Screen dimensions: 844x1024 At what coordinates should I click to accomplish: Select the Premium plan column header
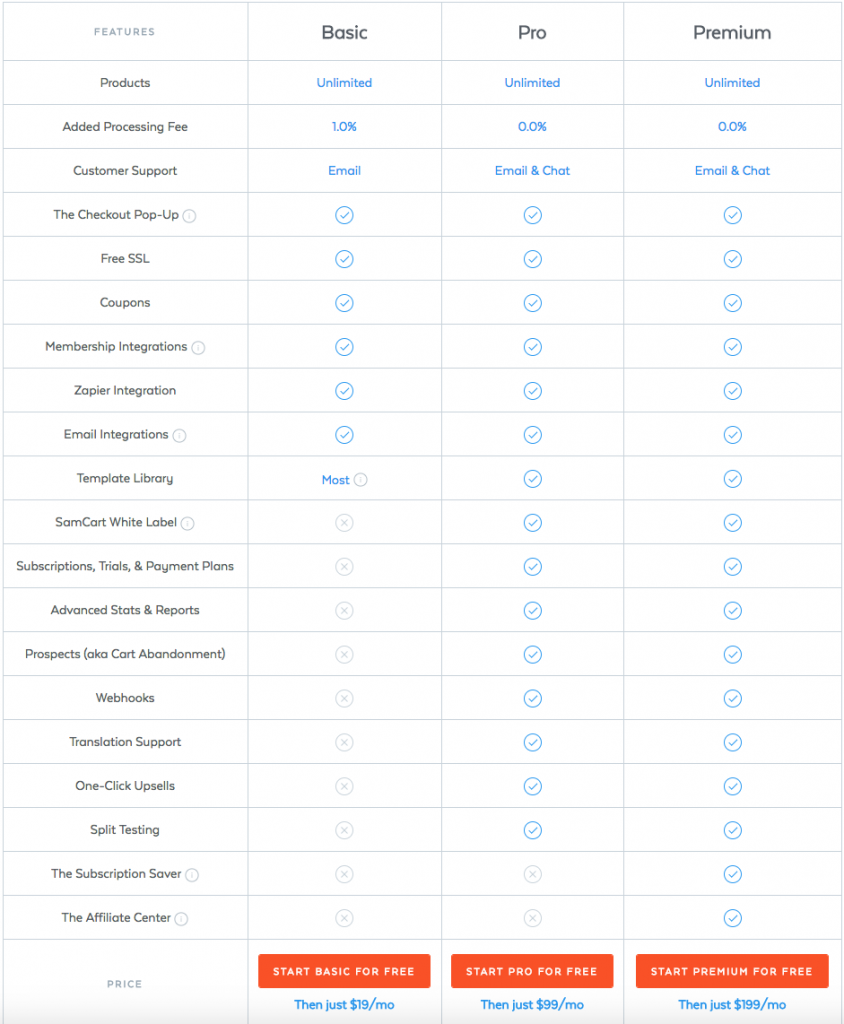[x=732, y=33]
